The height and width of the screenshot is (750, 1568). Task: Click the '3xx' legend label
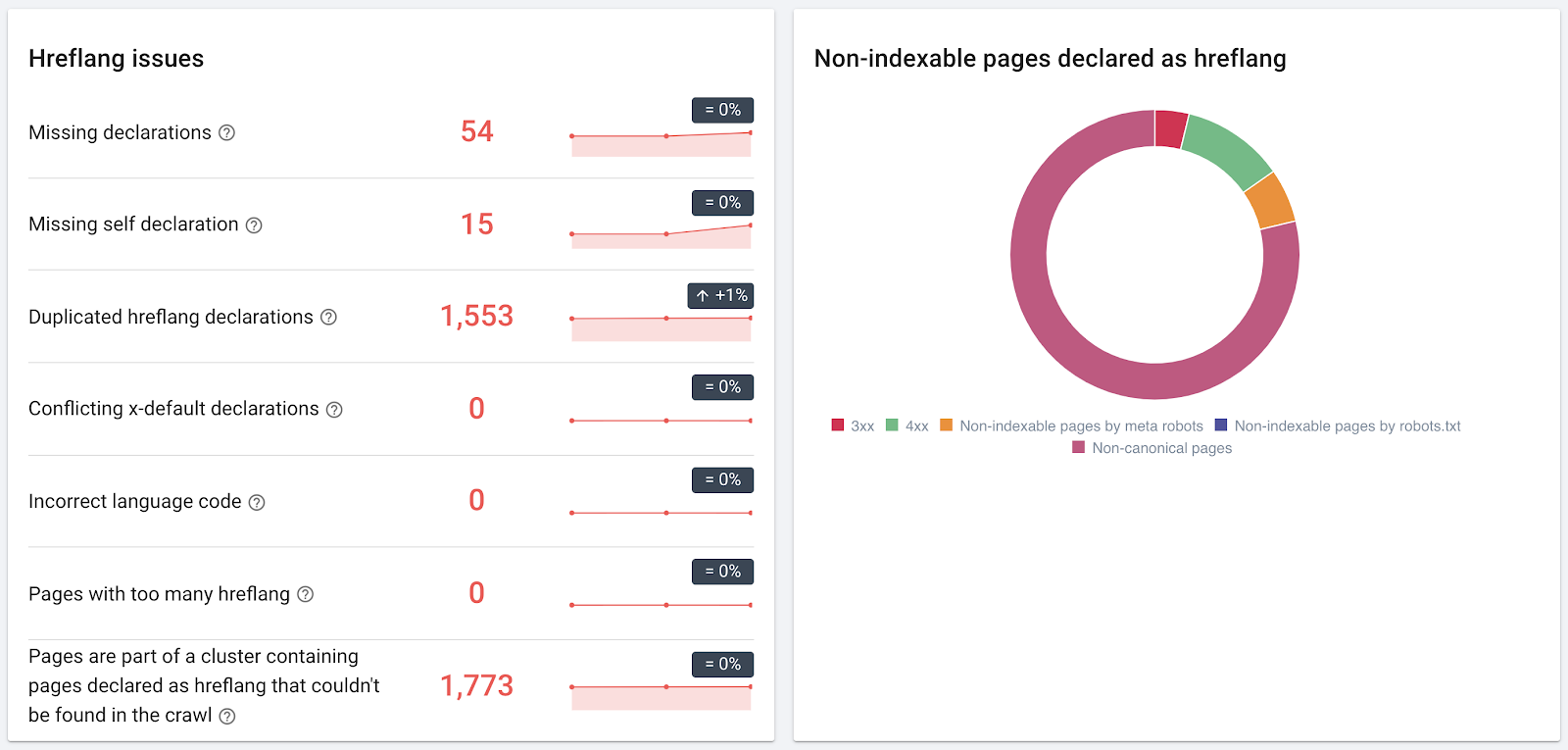coord(862,426)
